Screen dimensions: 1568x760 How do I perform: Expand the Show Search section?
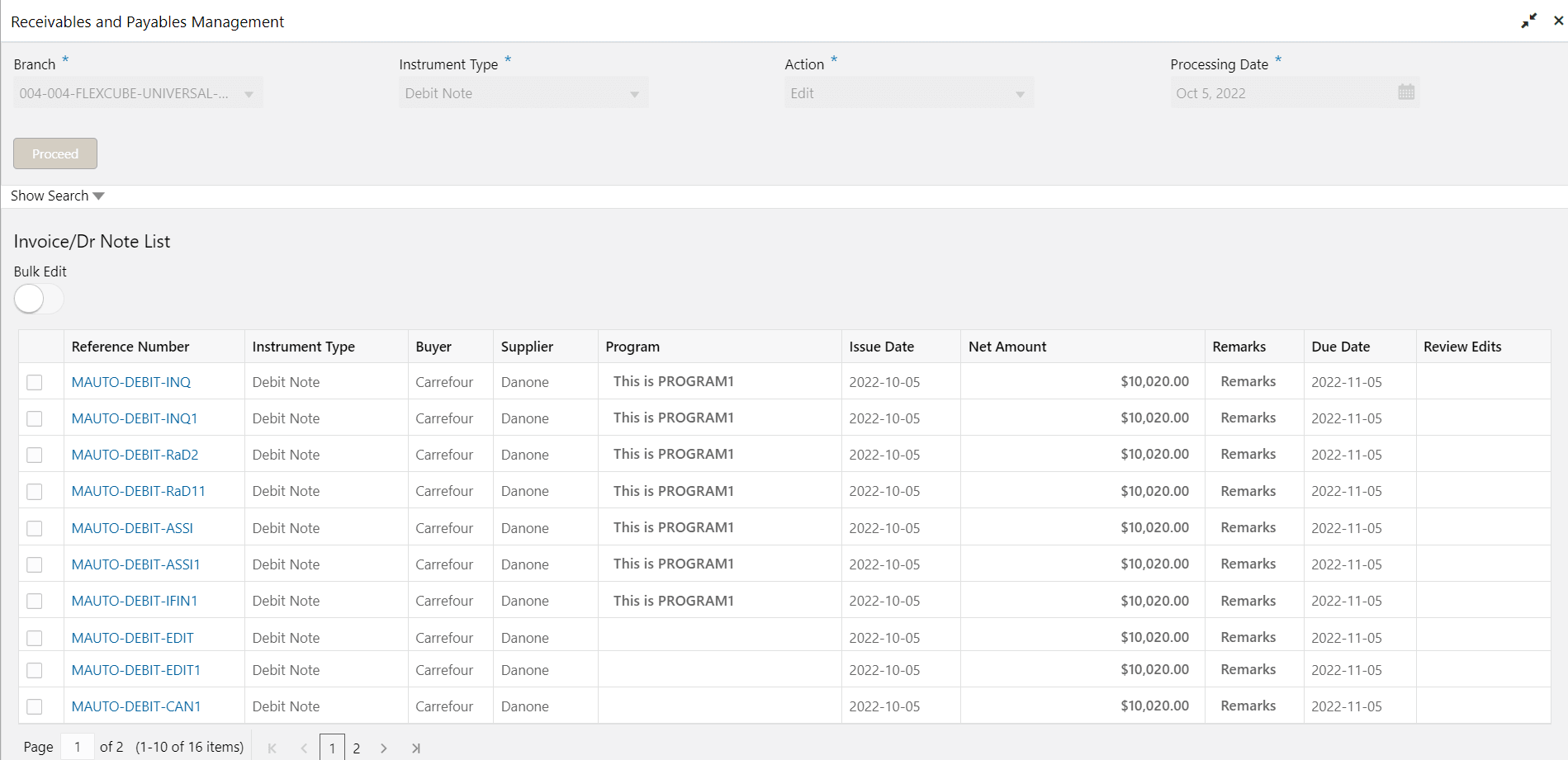tap(58, 196)
